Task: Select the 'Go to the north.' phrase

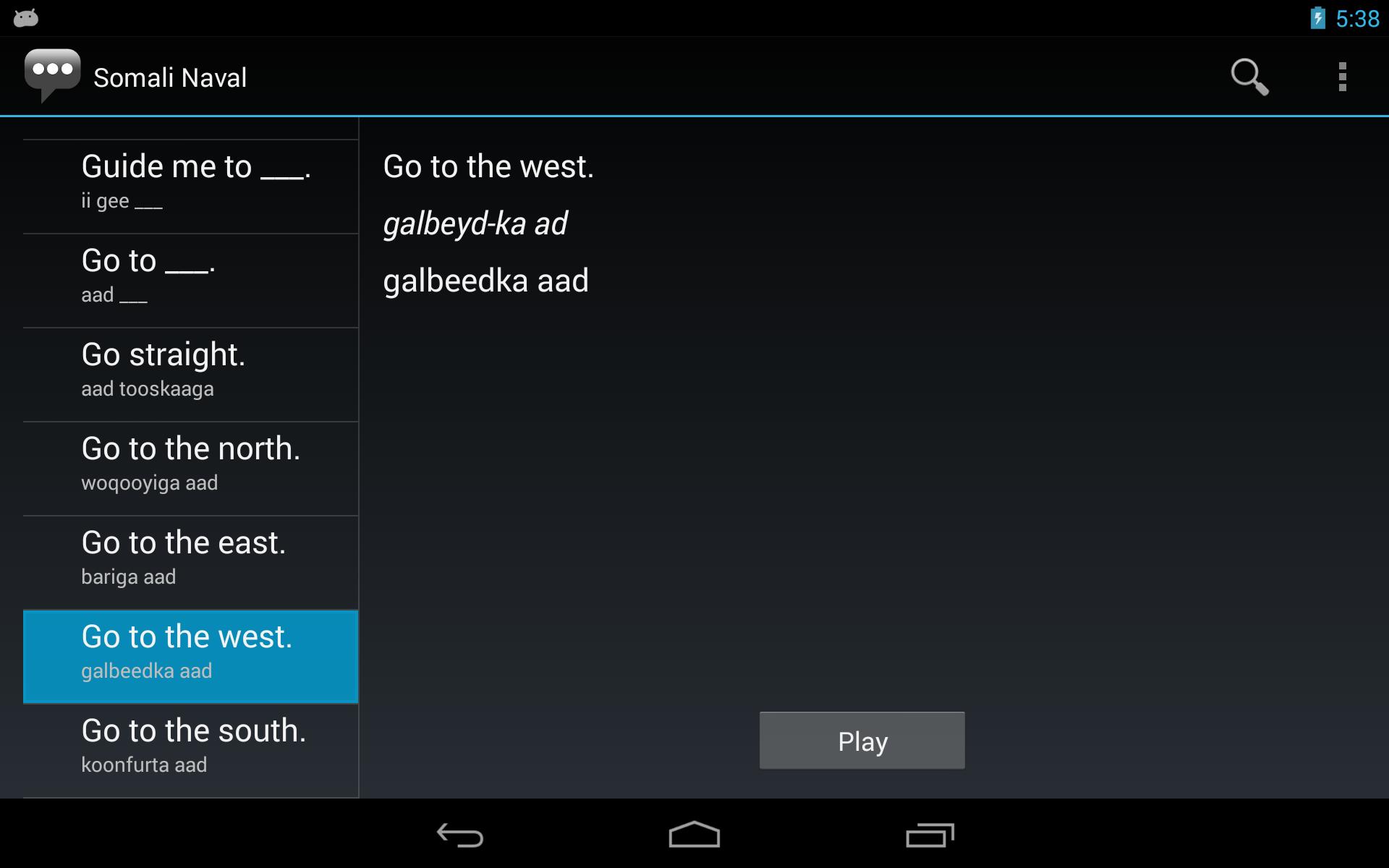Action: pos(191,469)
